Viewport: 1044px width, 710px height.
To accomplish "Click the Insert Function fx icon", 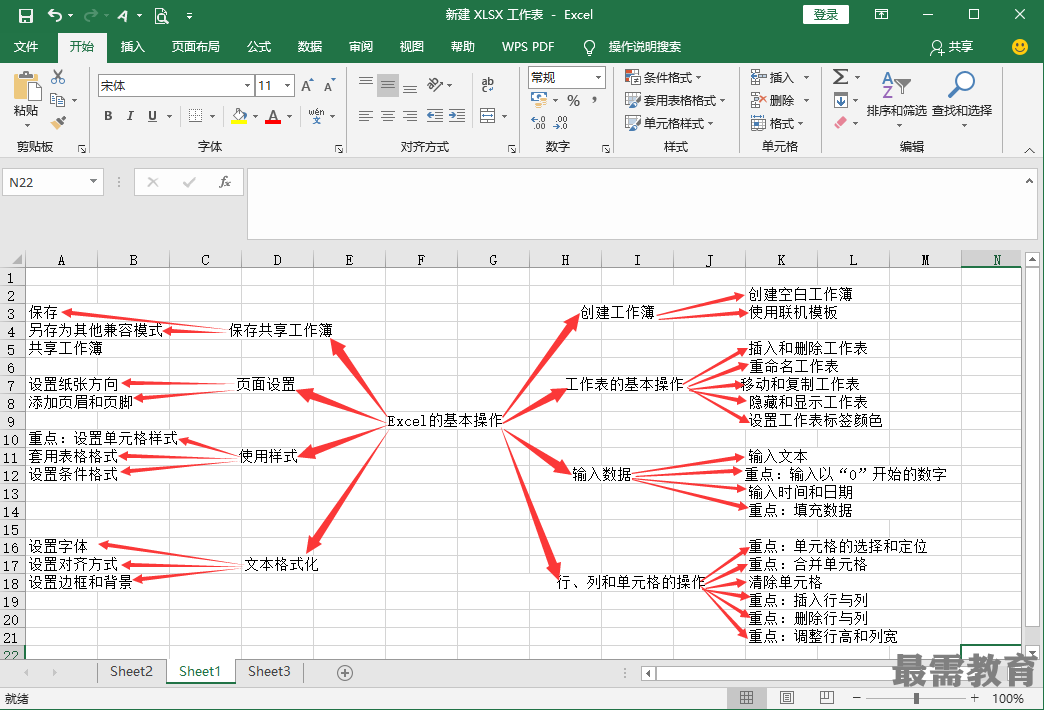I will pyautogui.click(x=225, y=182).
